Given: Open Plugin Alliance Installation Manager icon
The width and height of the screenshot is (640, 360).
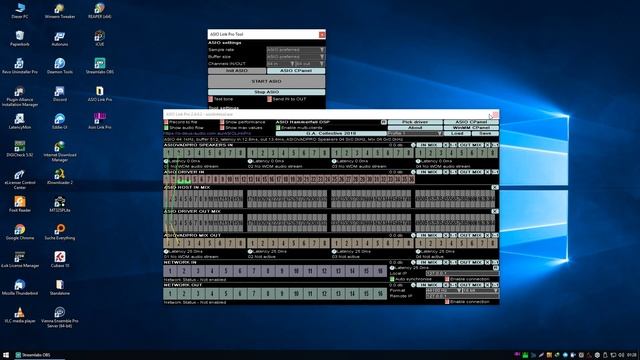Looking at the screenshot, I should [x=20, y=96].
